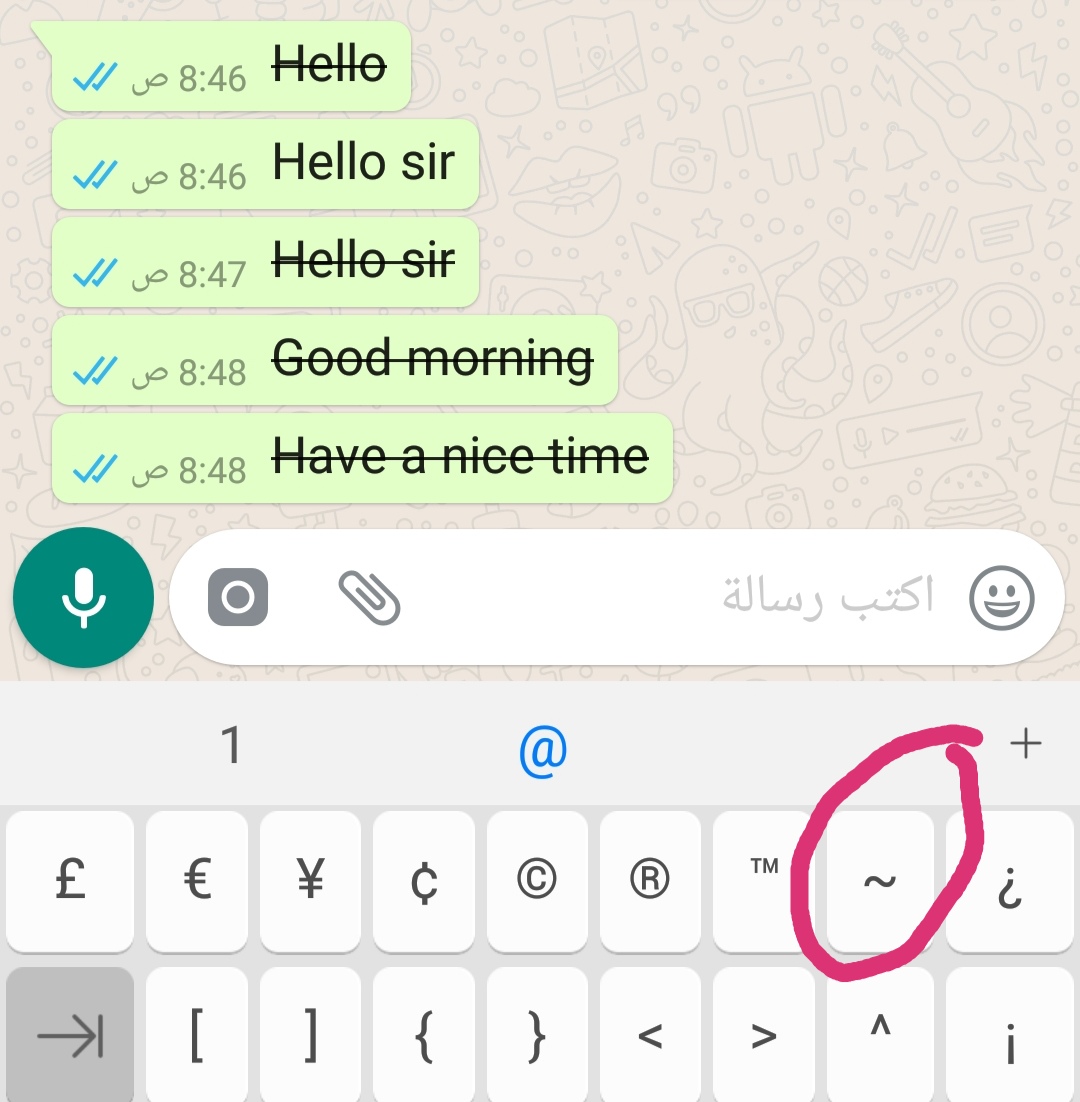Viewport: 1080px width, 1102px height.
Task: Tap the copyright © key
Action: (x=538, y=881)
